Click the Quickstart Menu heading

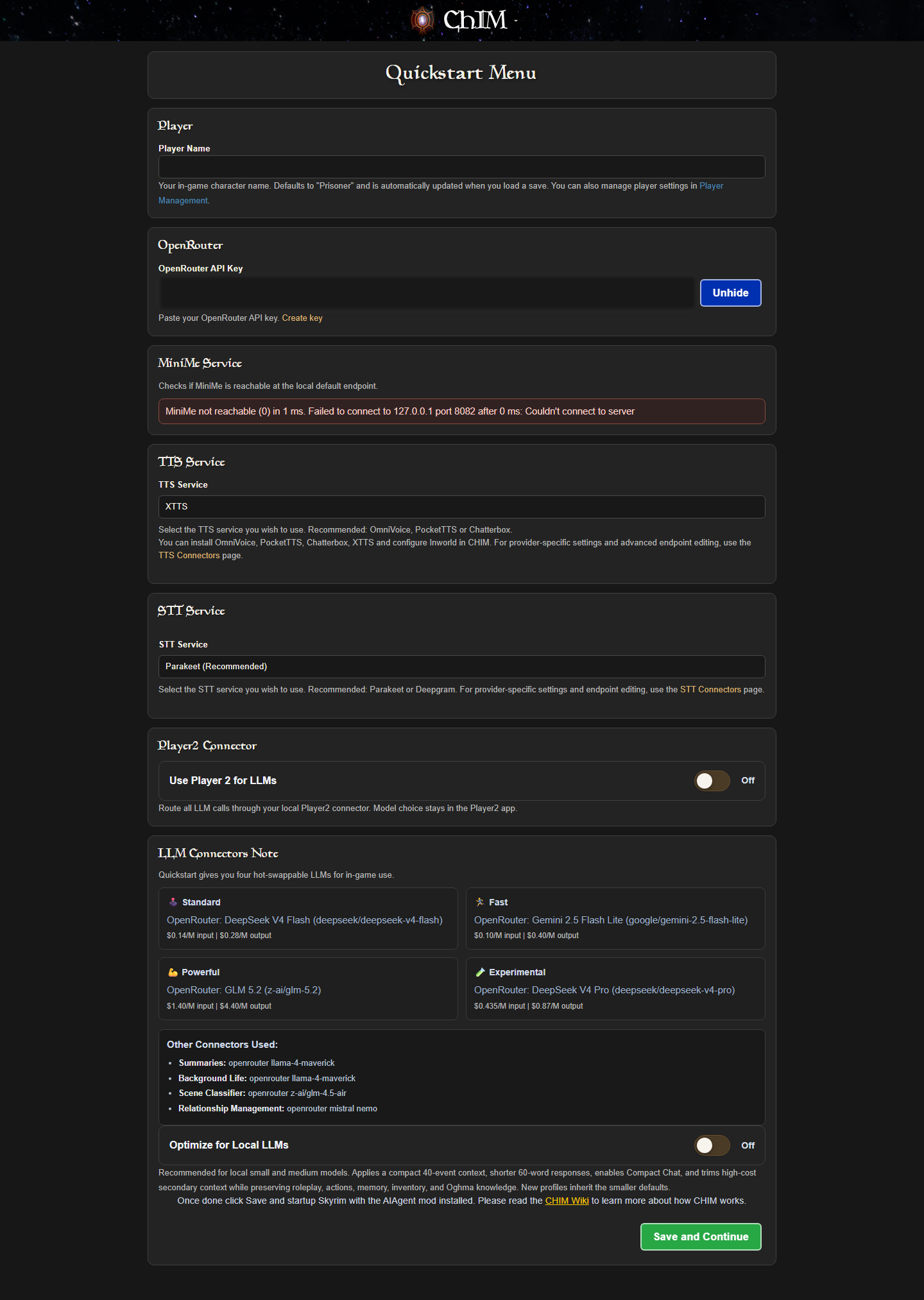click(x=461, y=73)
